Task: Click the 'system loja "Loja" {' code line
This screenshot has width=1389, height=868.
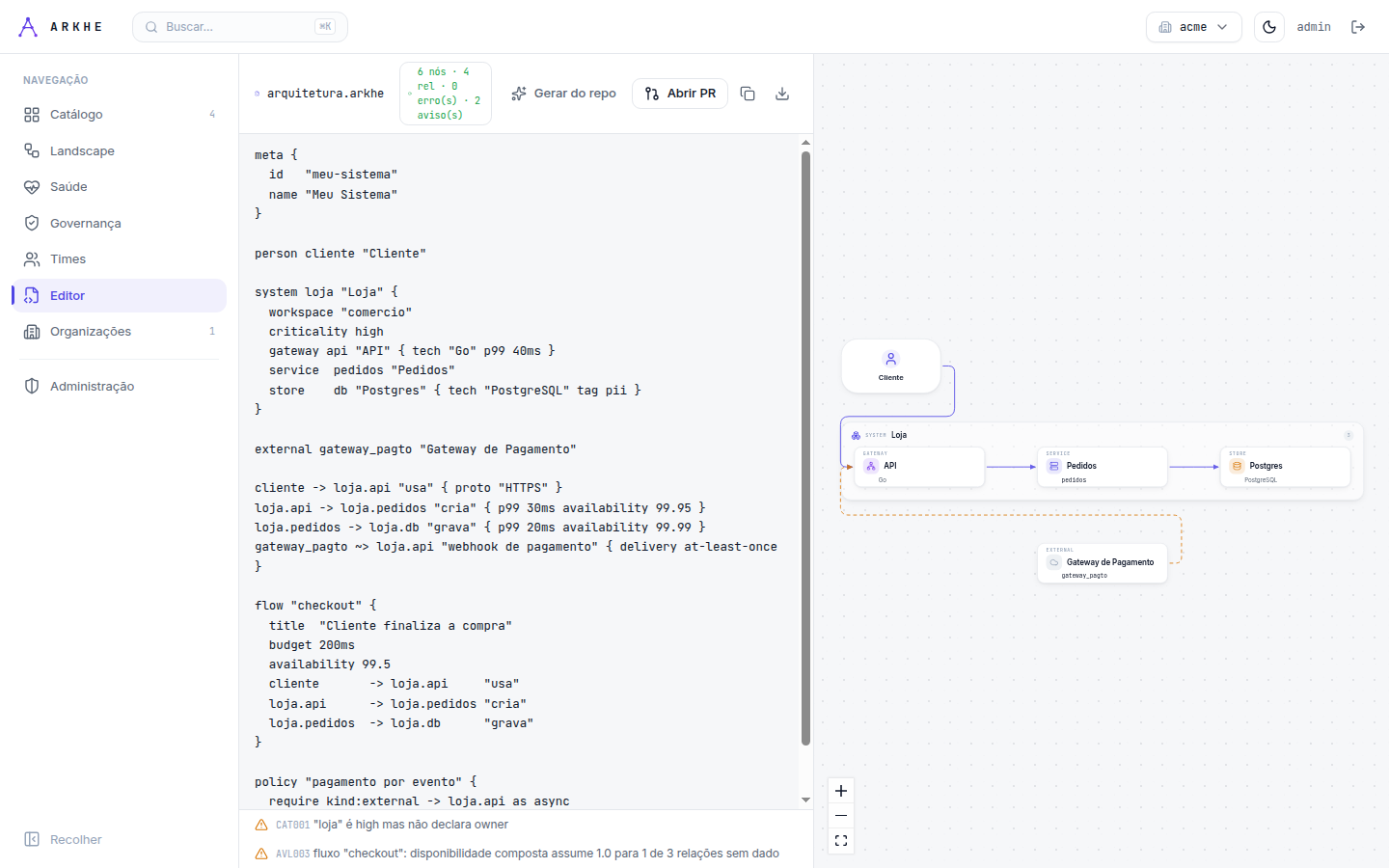Action: pyautogui.click(x=326, y=292)
